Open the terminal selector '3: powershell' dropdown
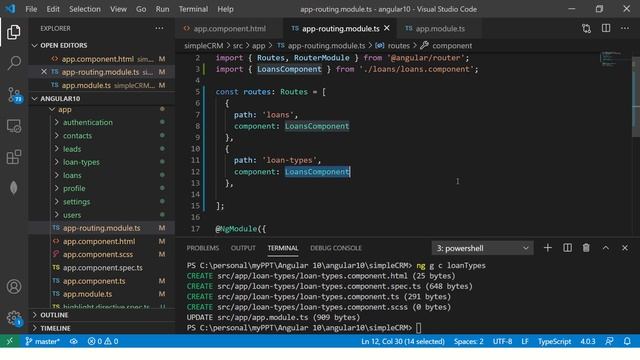Screen dimensions: 640x360 tap(482, 248)
